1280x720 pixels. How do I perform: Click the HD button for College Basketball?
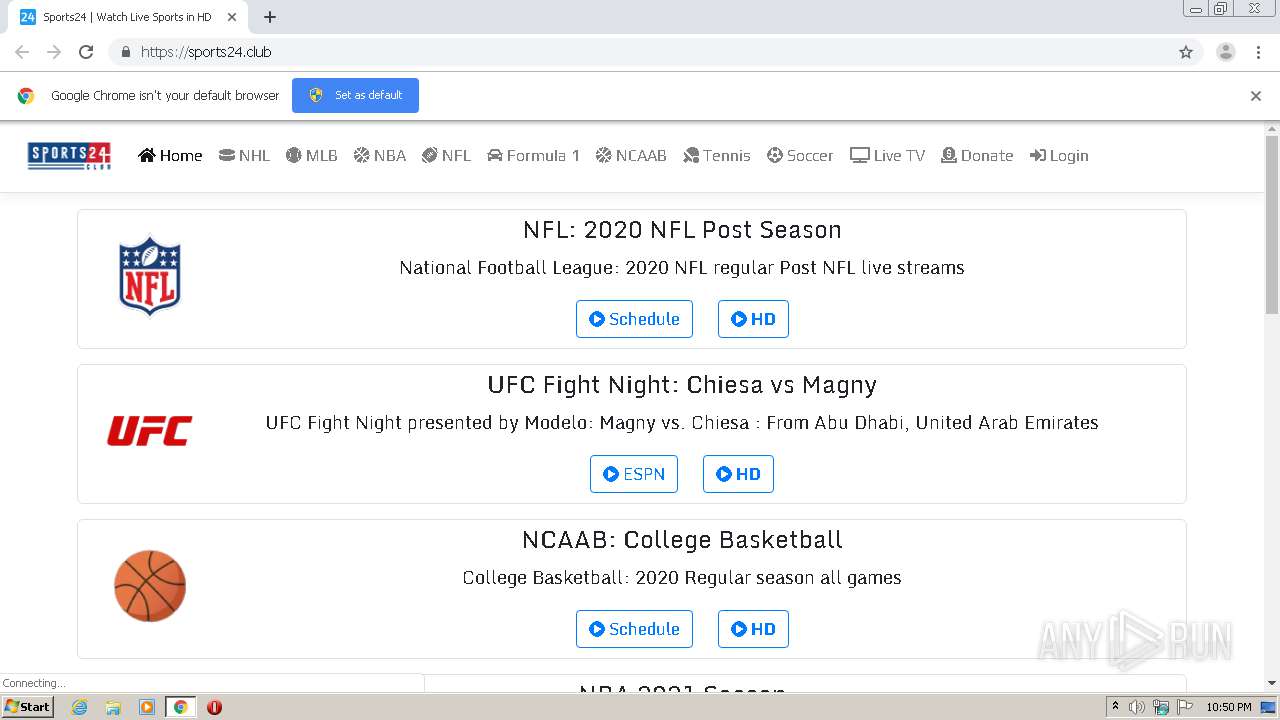pos(753,629)
